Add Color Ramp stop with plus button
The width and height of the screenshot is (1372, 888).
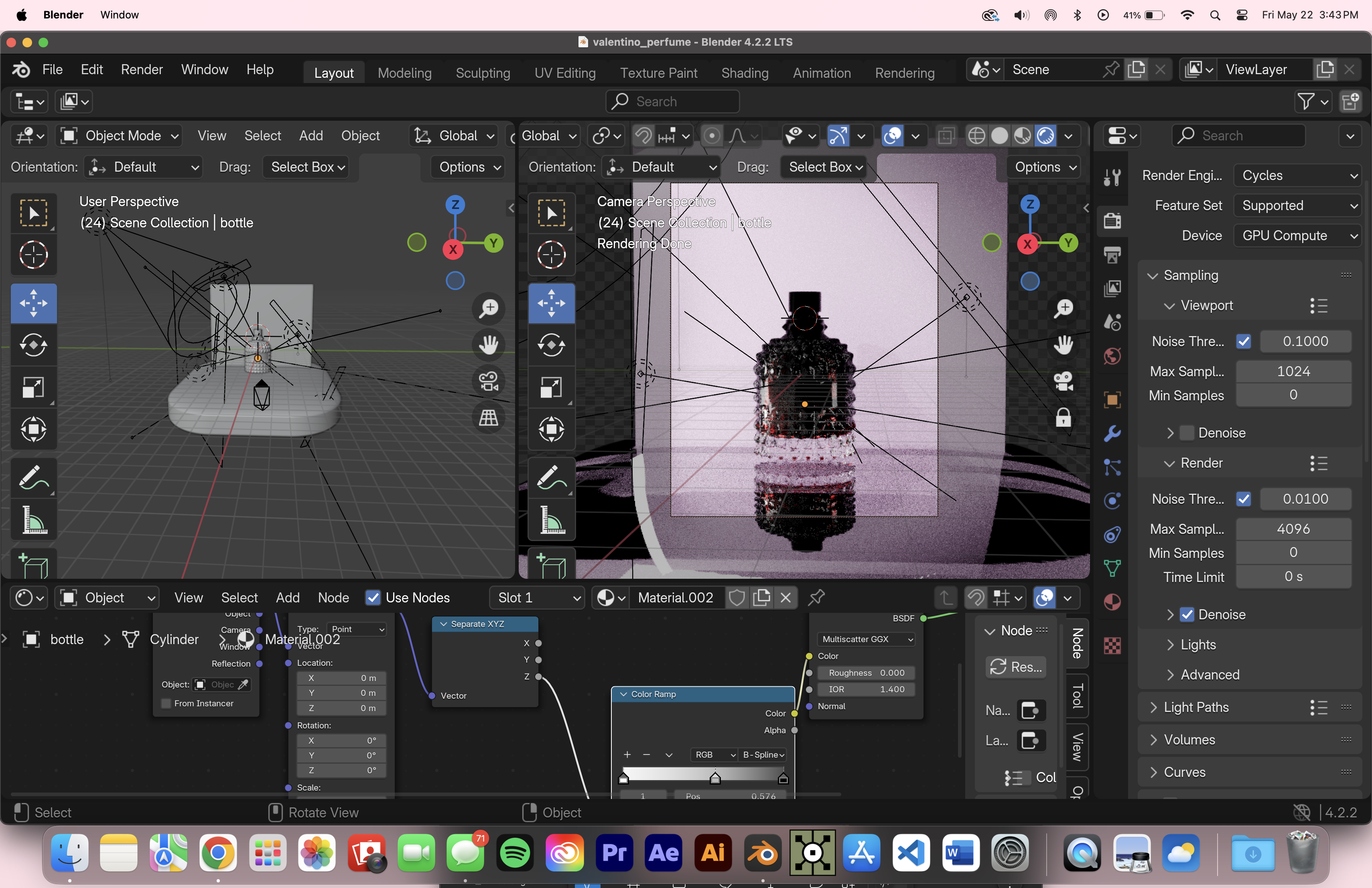[x=627, y=754]
